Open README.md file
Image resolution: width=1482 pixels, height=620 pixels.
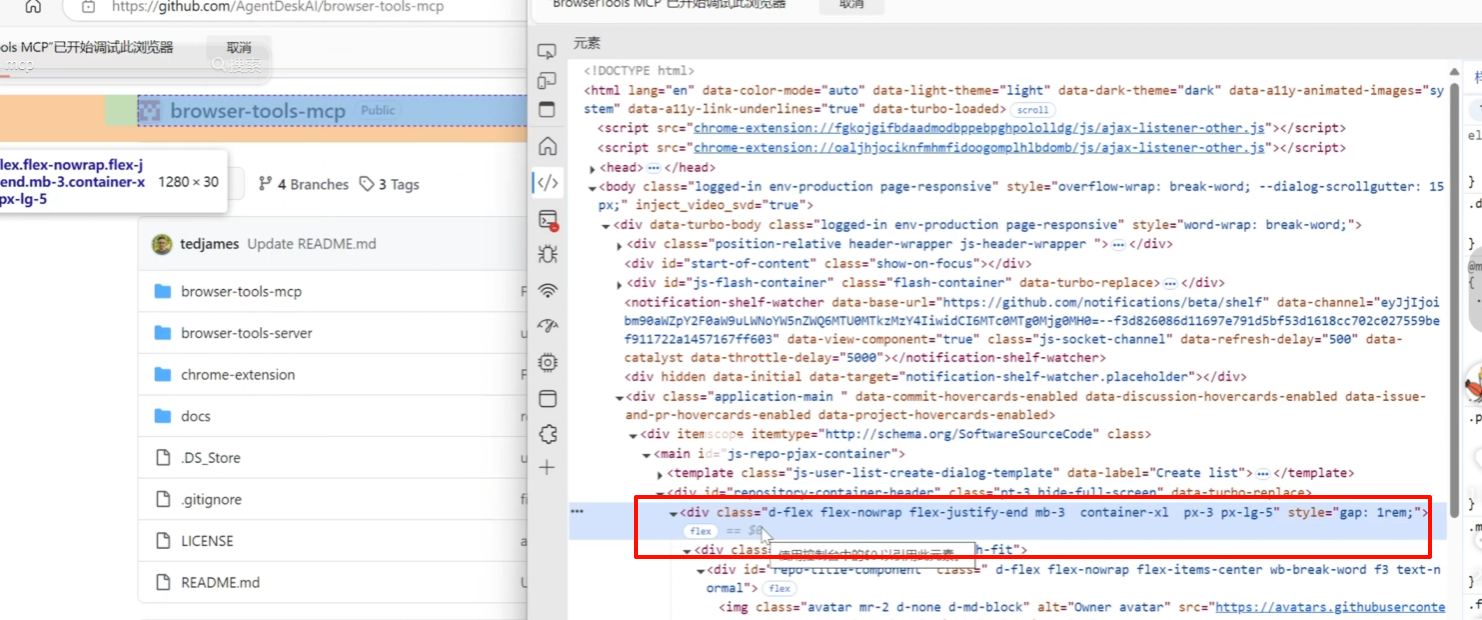click(220, 582)
